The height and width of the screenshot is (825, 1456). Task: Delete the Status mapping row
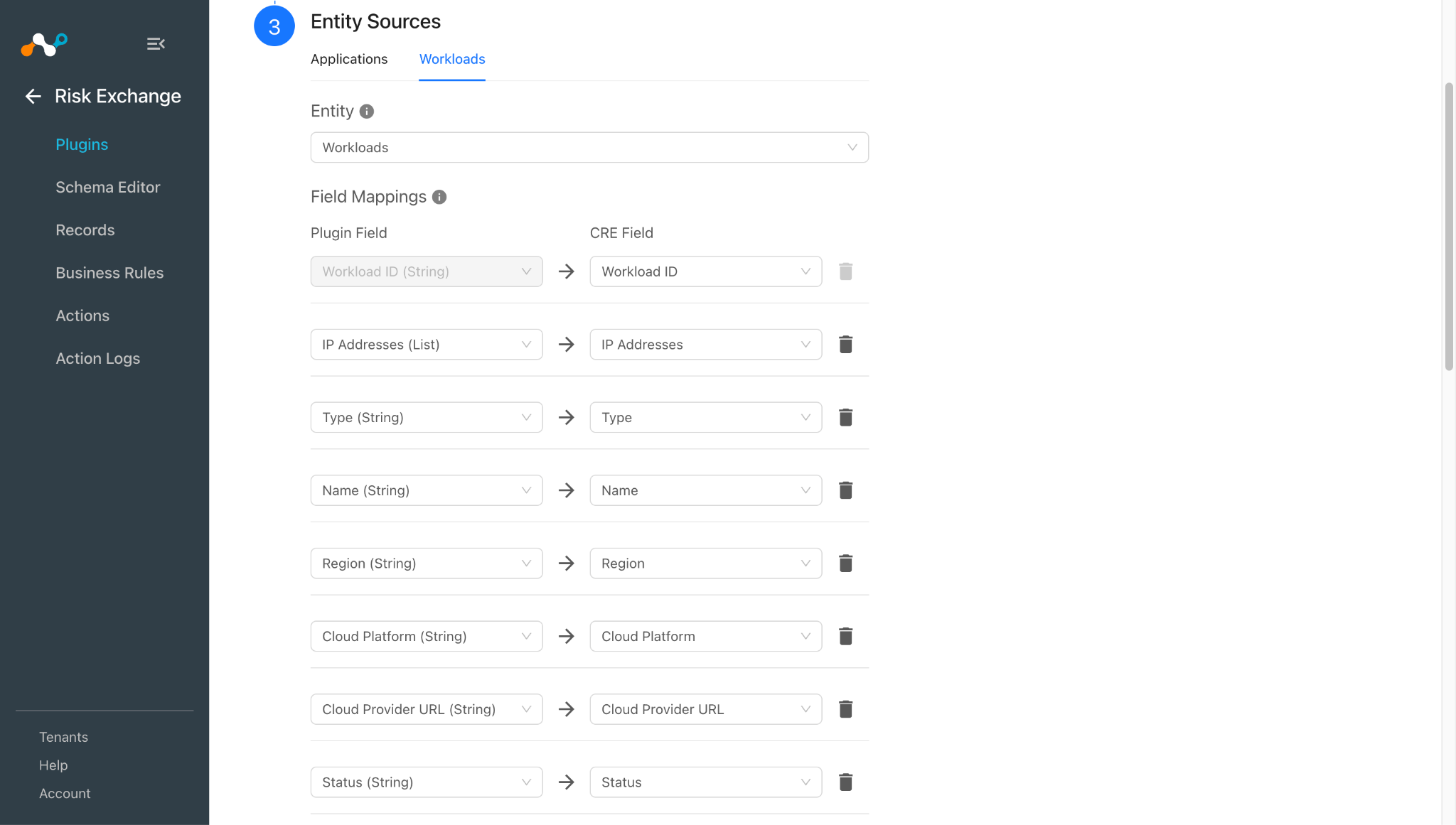[x=845, y=782]
